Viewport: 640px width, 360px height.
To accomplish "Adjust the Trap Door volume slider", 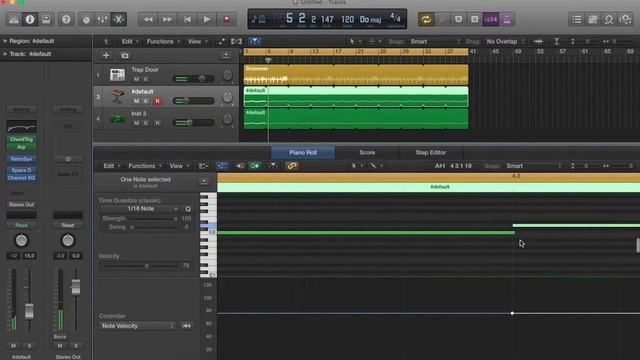I will [x=193, y=78].
